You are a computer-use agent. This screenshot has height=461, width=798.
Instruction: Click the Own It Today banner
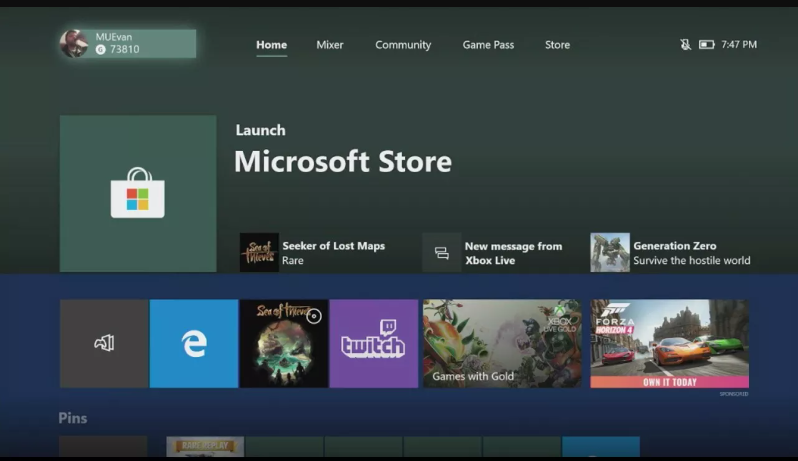[x=669, y=382]
